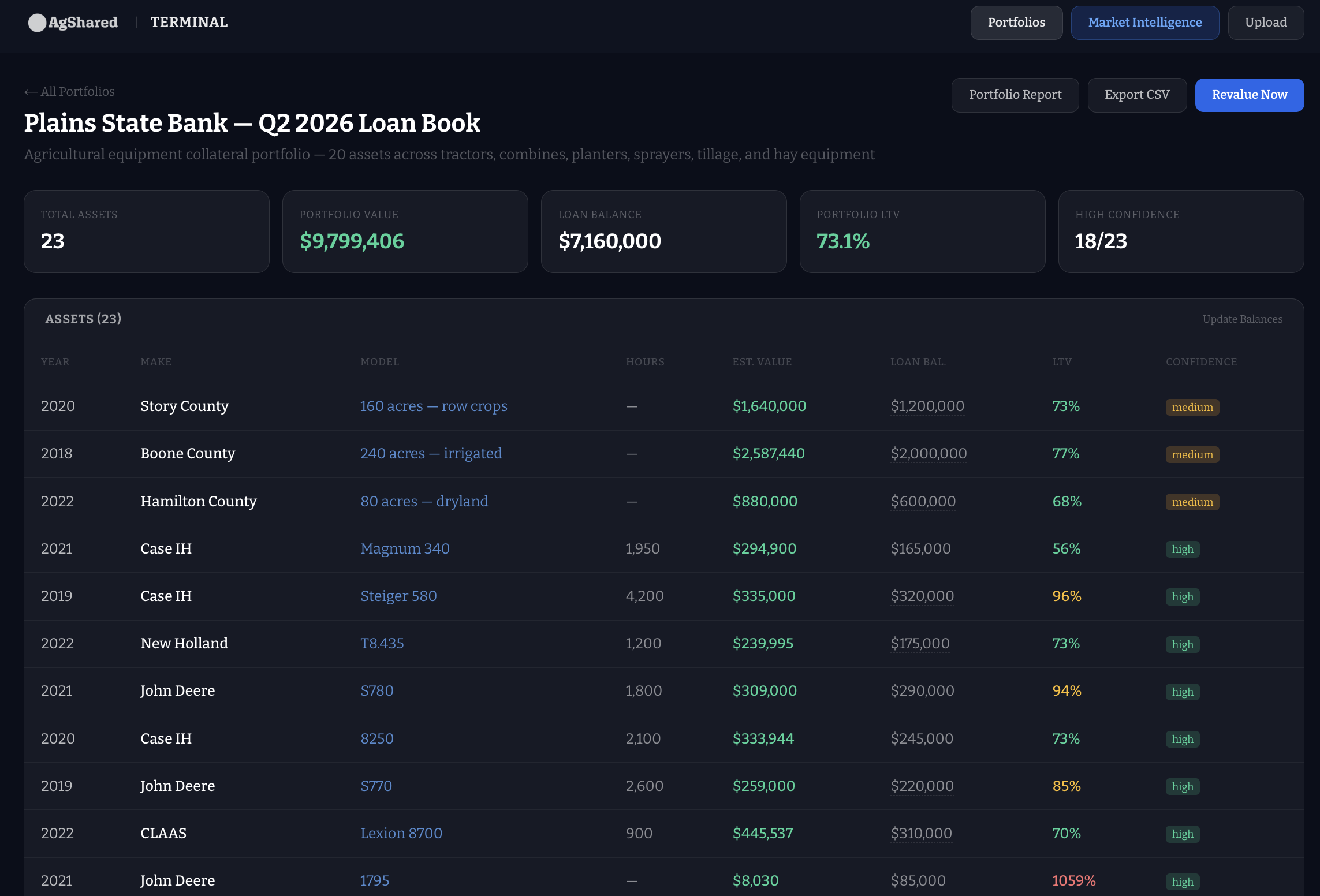Open the 160 acres — row crops link
The width and height of the screenshot is (1320, 896).
coord(434,406)
